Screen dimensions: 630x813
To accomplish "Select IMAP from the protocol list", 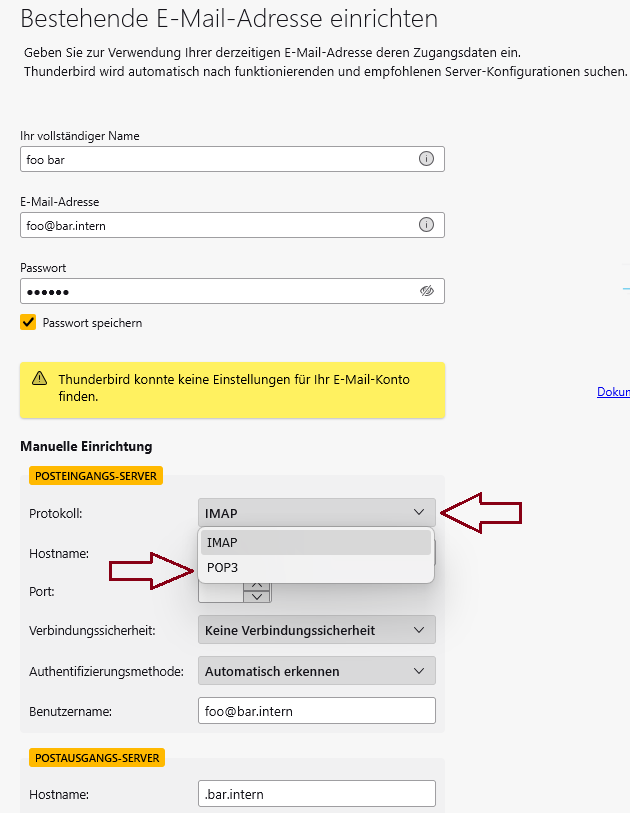I will pyautogui.click(x=315, y=542).
